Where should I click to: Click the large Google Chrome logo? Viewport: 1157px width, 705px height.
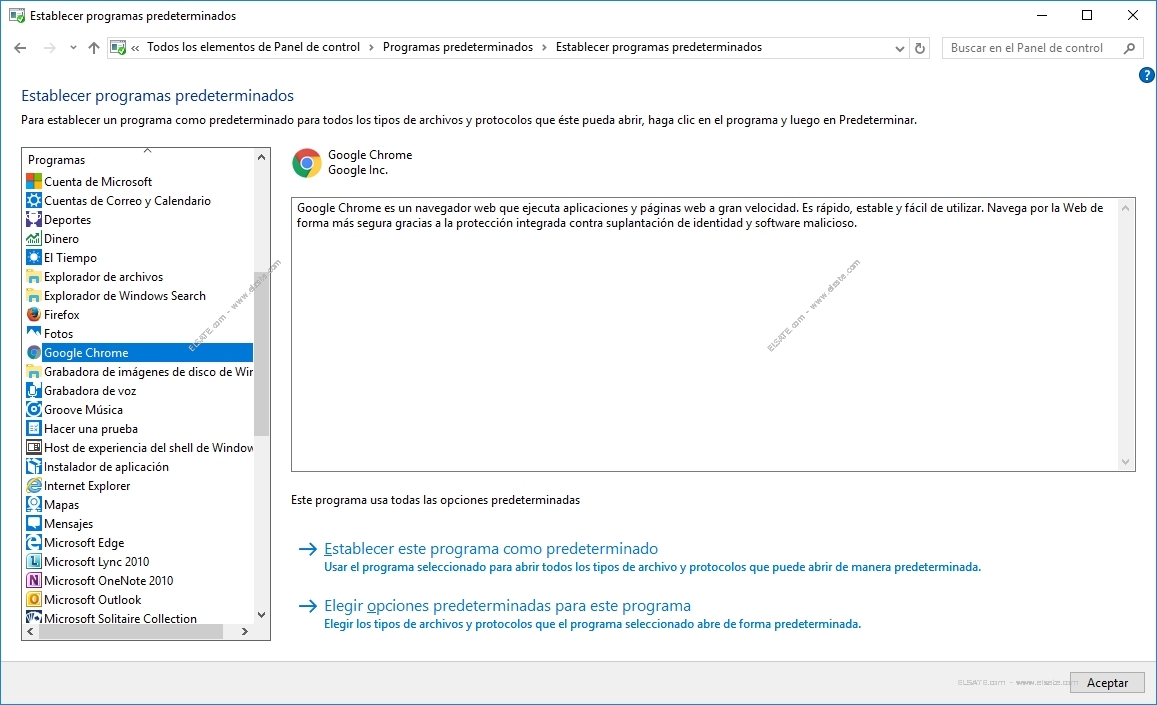click(307, 163)
